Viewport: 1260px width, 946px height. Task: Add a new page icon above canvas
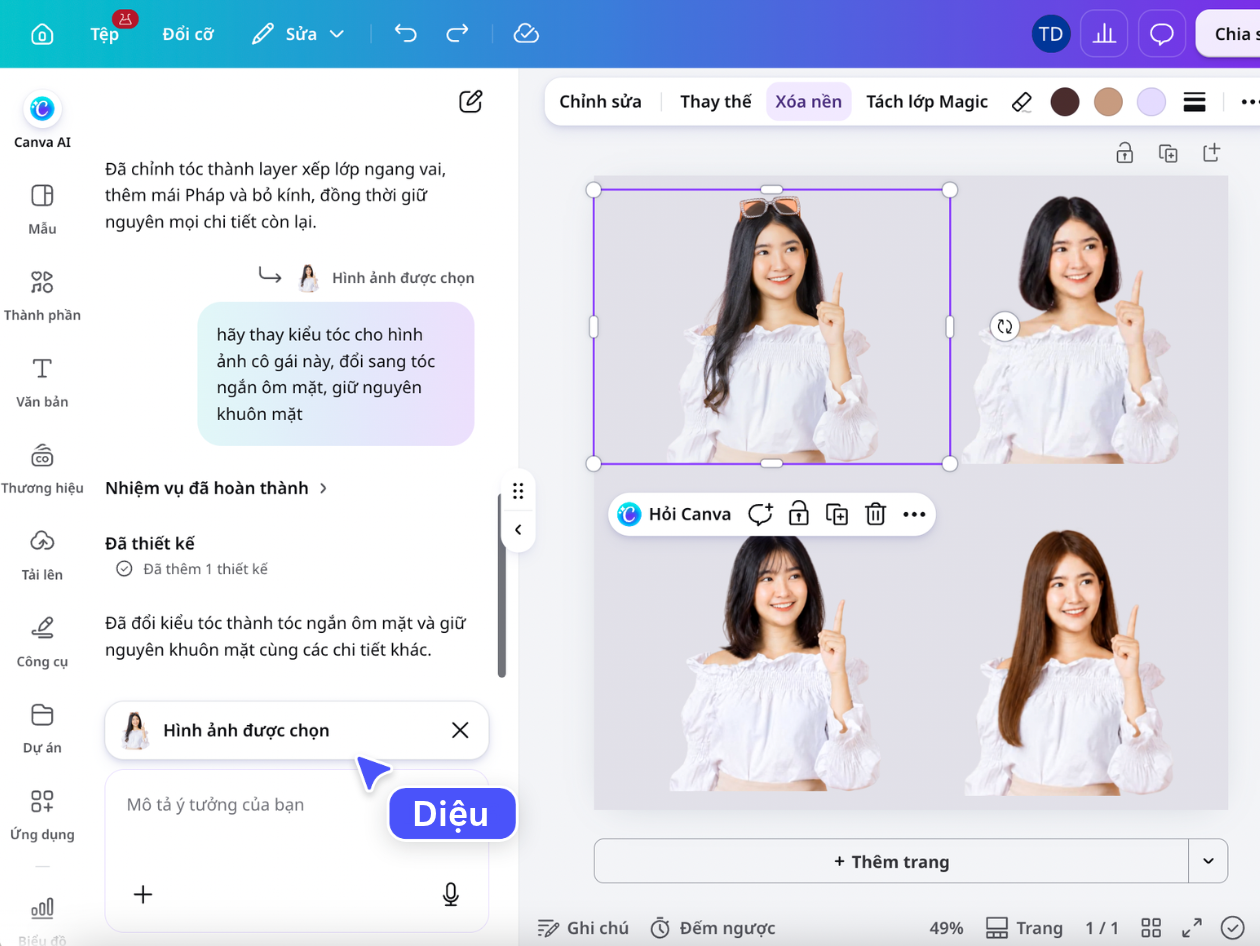[x=1211, y=153]
